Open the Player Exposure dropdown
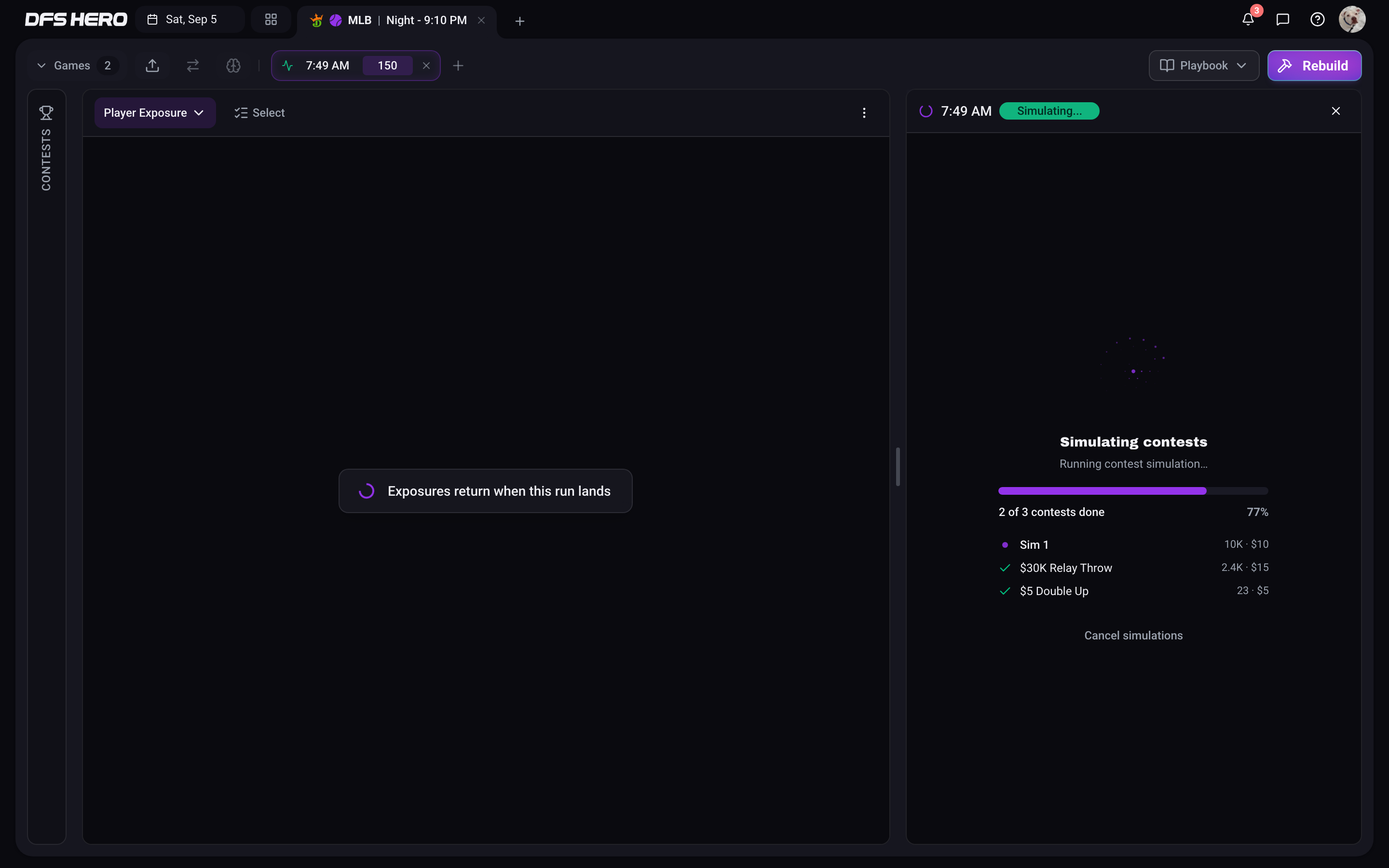This screenshot has width=1389, height=868. point(155,113)
